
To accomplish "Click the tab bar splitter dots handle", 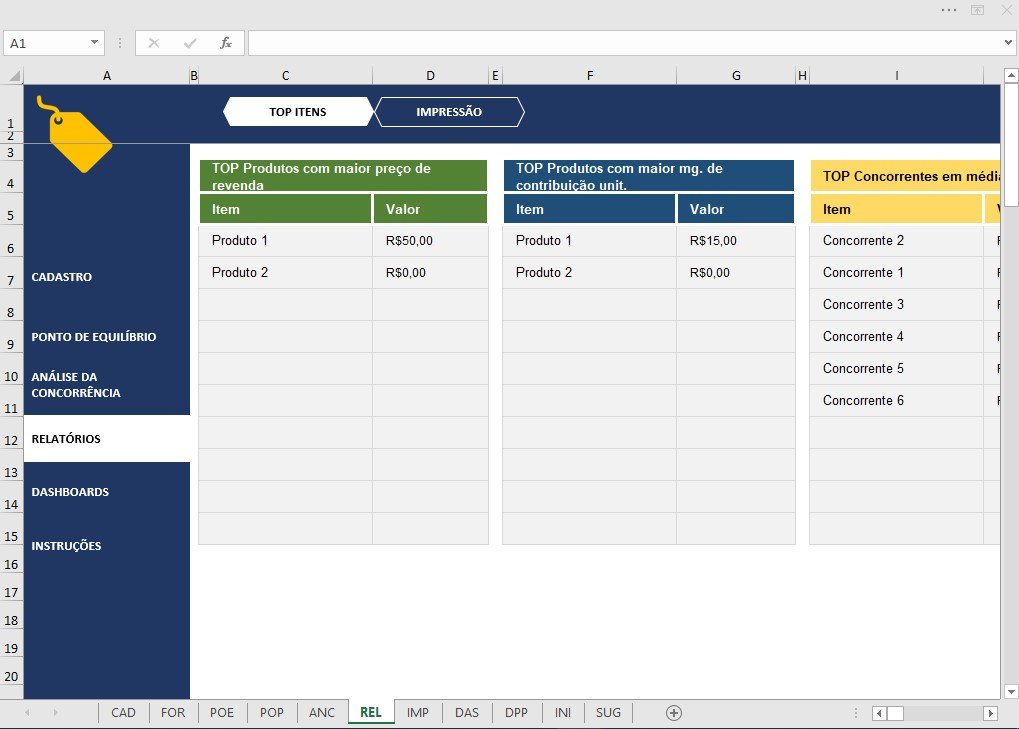I will [856, 713].
